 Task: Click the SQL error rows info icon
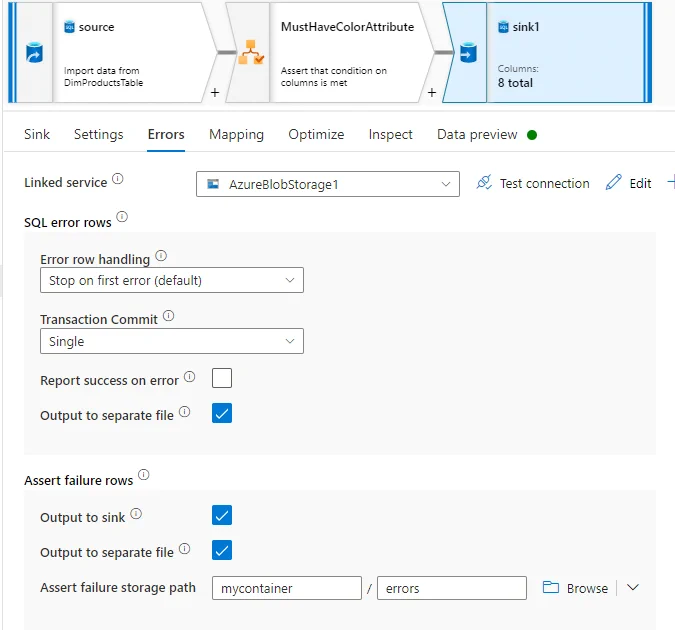click(x=122, y=217)
